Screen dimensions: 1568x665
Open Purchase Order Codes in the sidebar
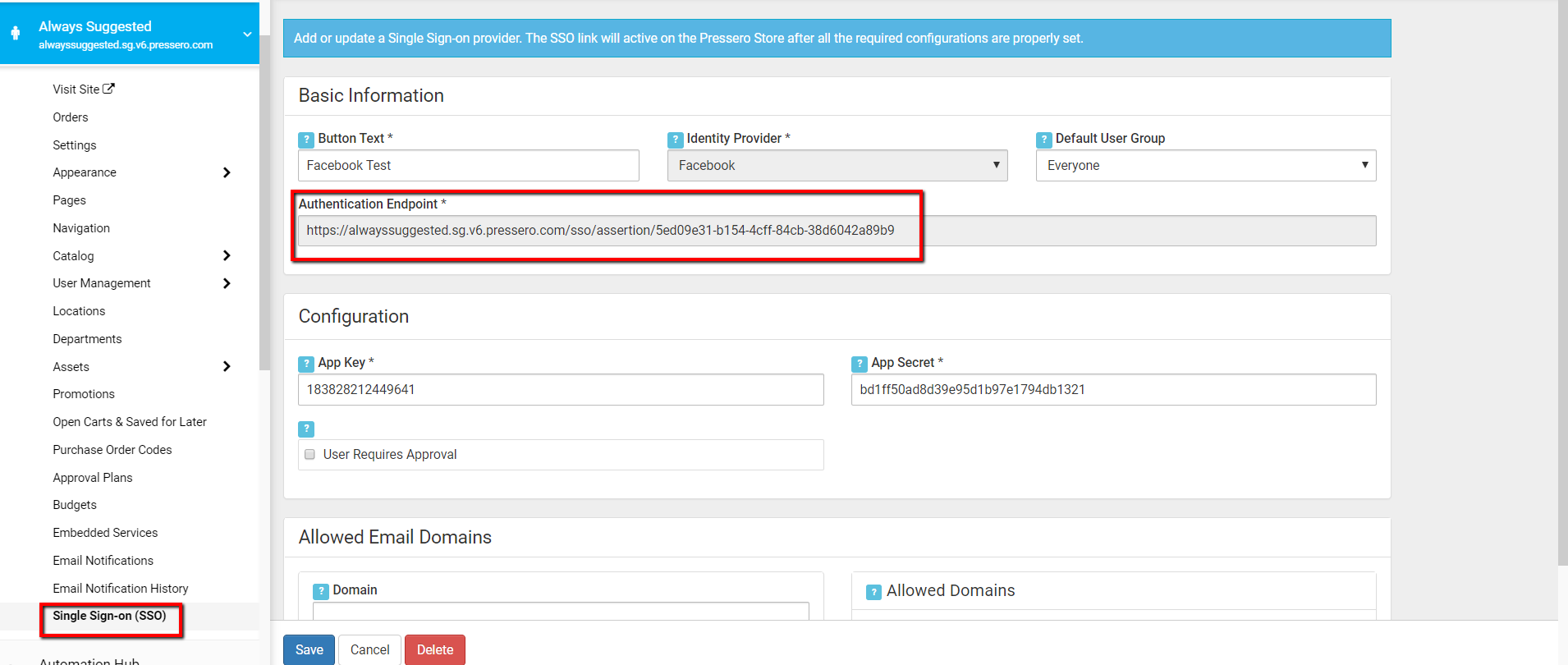pyautogui.click(x=112, y=450)
